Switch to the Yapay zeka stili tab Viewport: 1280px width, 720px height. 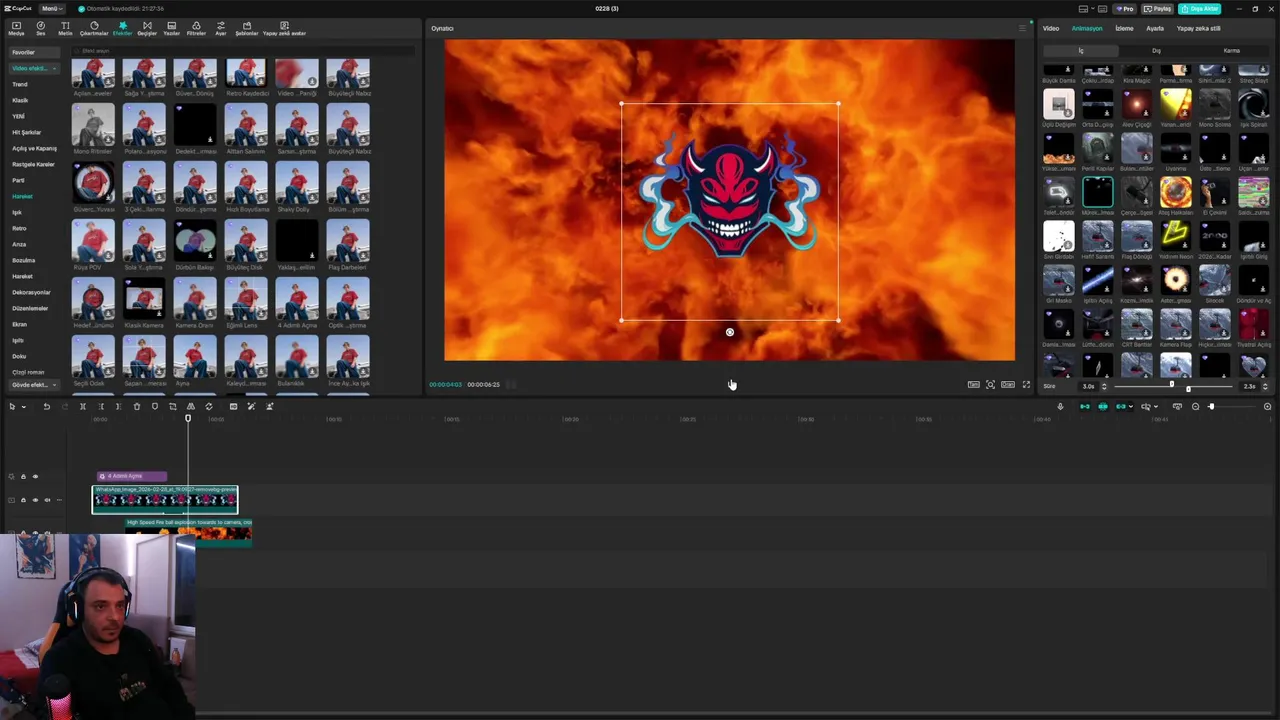tap(1198, 28)
